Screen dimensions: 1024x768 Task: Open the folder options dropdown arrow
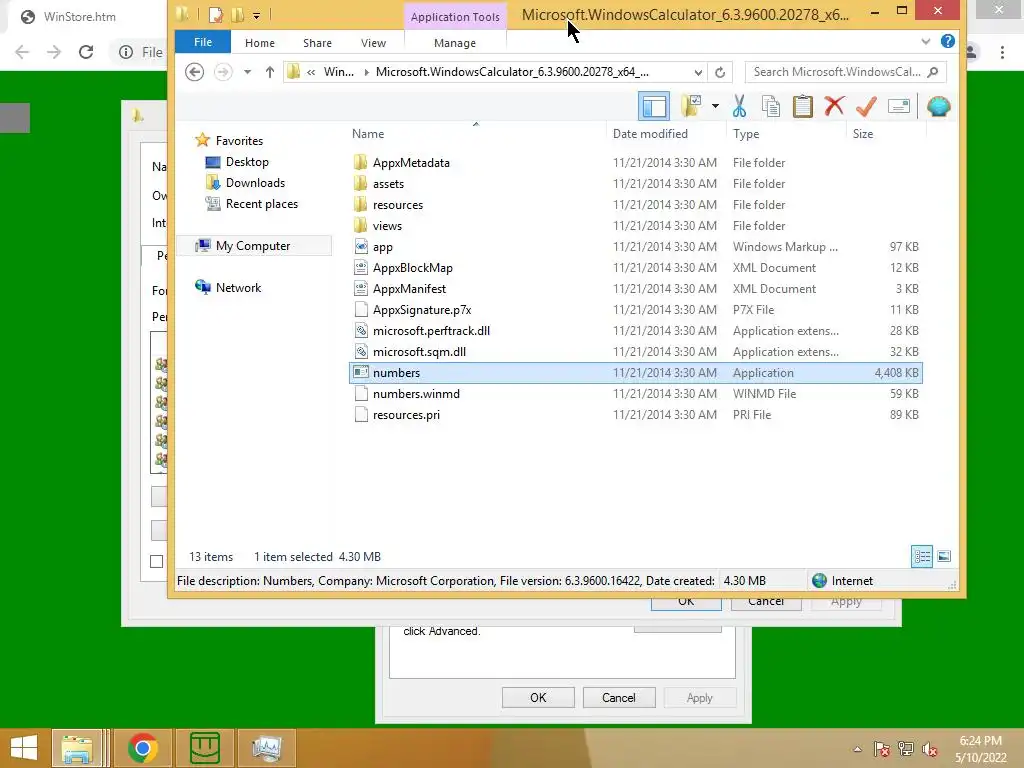tap(716, 106)
